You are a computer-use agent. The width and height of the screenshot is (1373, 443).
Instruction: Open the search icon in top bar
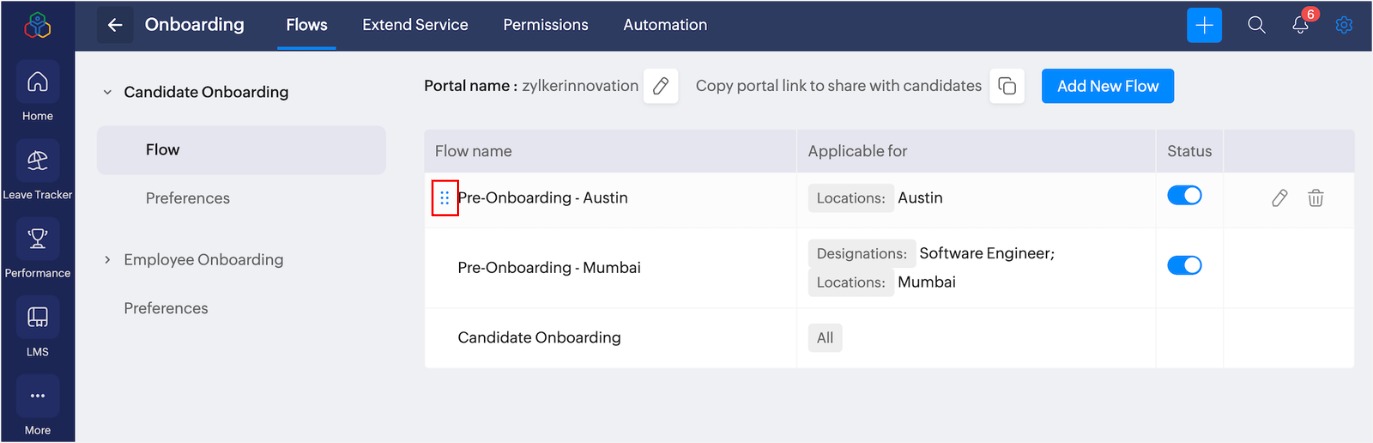coord(1257,26)
